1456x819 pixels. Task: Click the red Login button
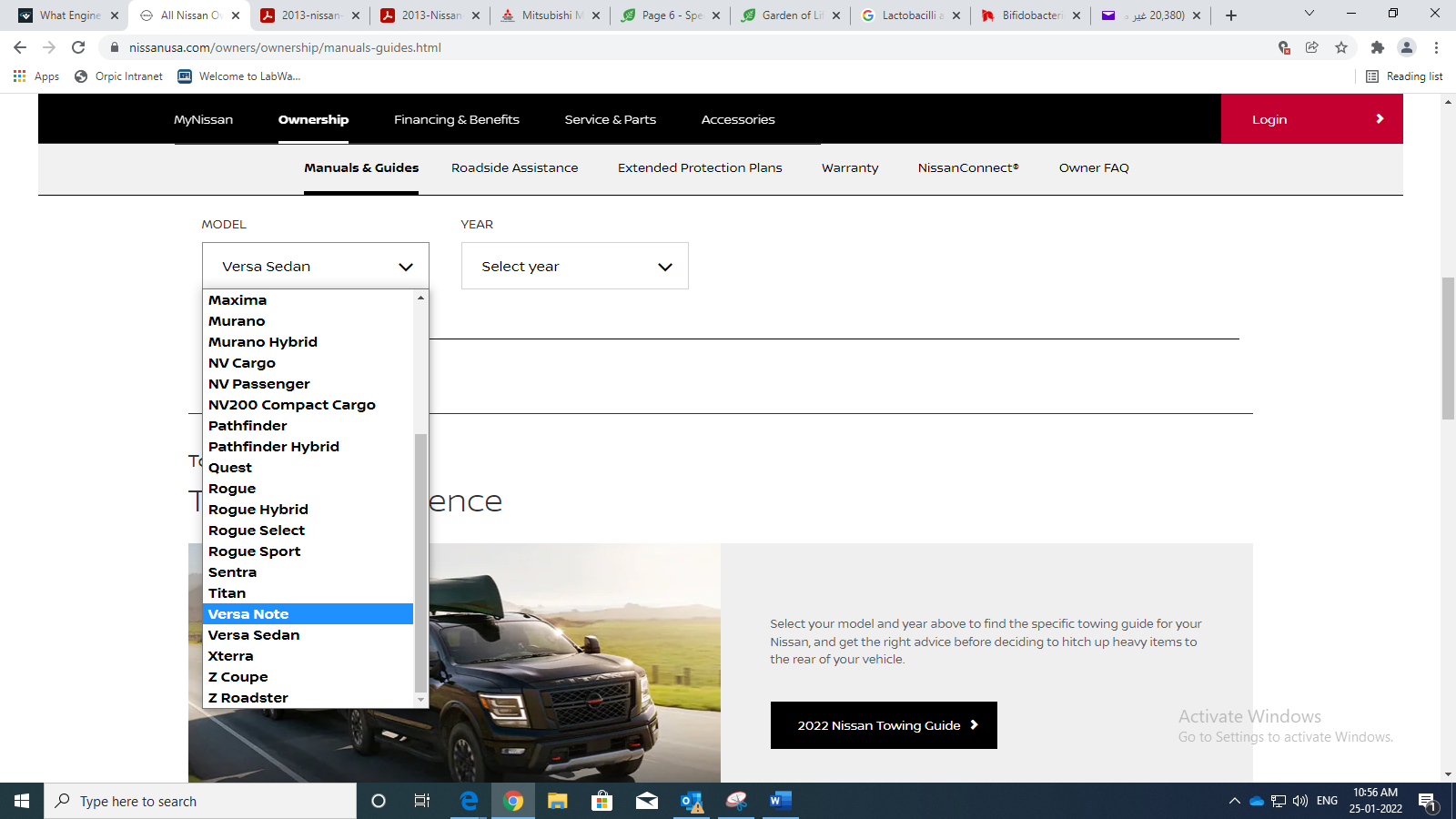(1310, 119)
